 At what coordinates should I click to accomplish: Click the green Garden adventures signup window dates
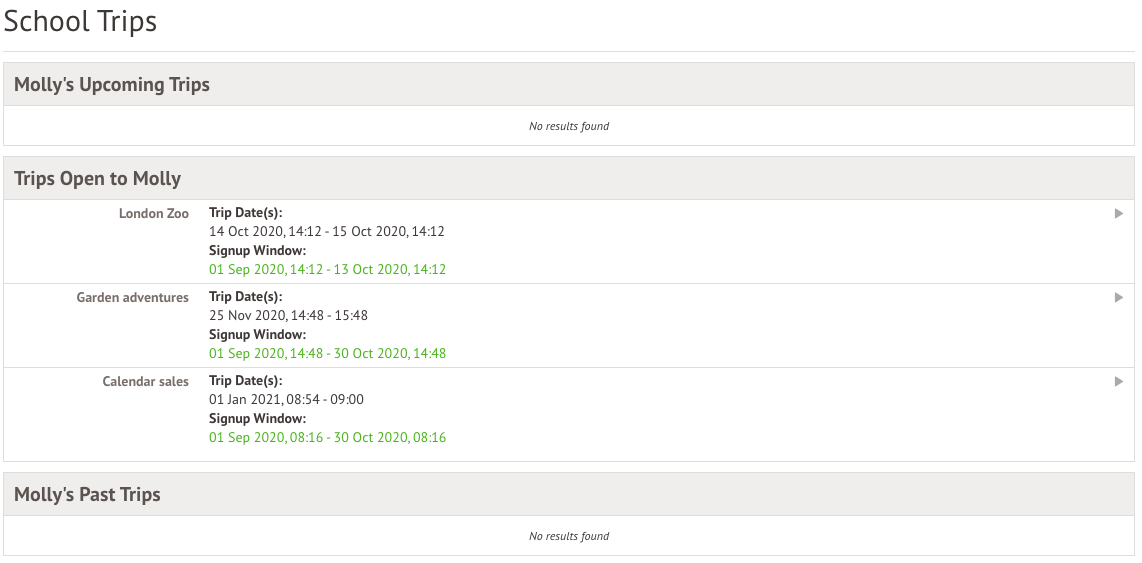click(327, 353)
